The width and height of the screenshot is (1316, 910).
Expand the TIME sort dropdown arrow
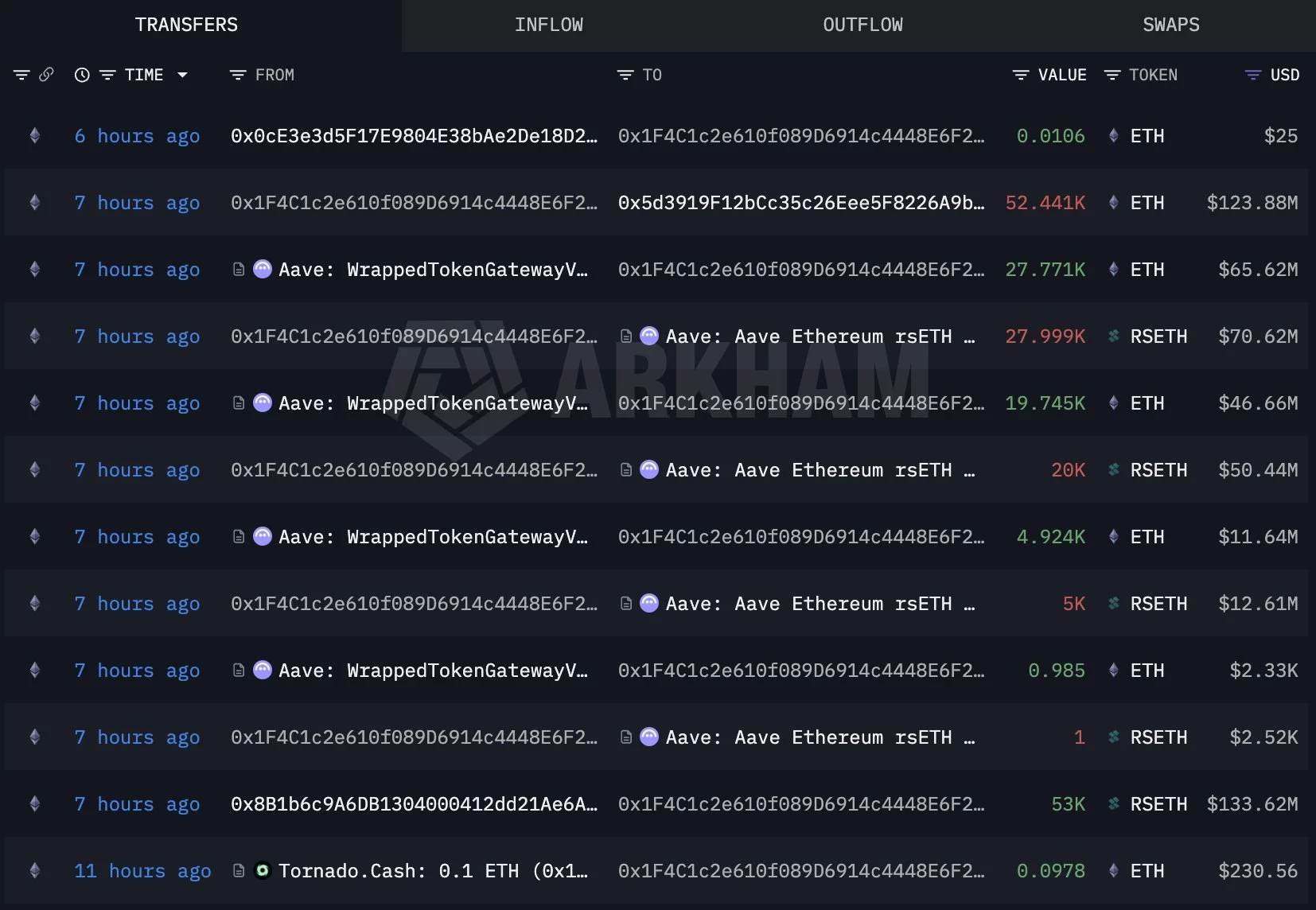pyautogui.click(x=182, y=75)
